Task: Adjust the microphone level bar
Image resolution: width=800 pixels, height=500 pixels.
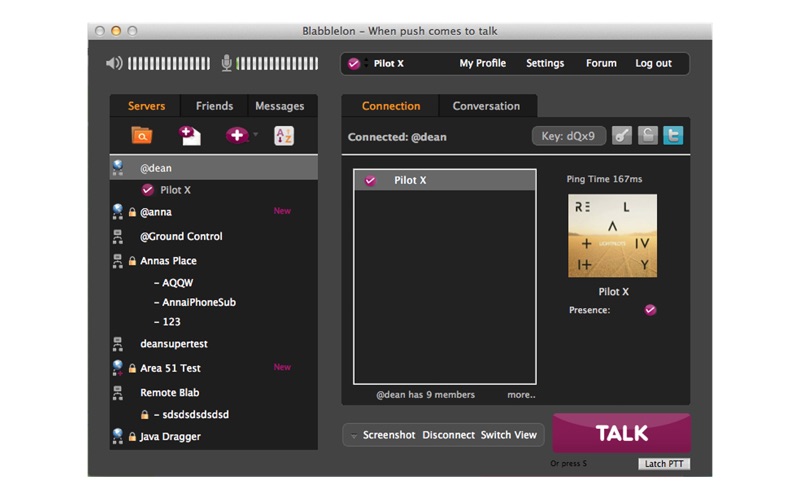Action: coord(277,63)
